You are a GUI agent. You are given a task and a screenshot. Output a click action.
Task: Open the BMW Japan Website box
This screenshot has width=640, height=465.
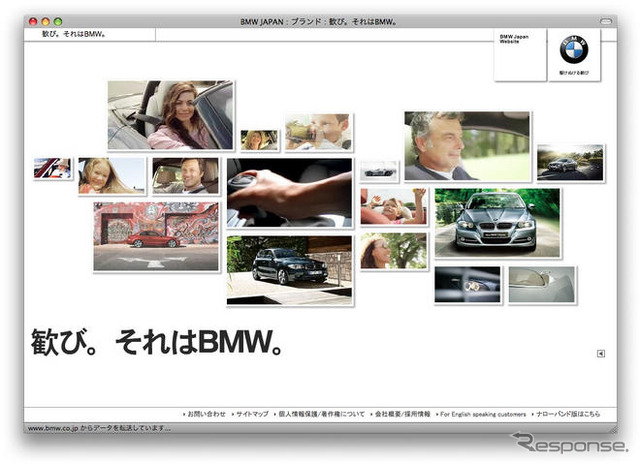520,55
